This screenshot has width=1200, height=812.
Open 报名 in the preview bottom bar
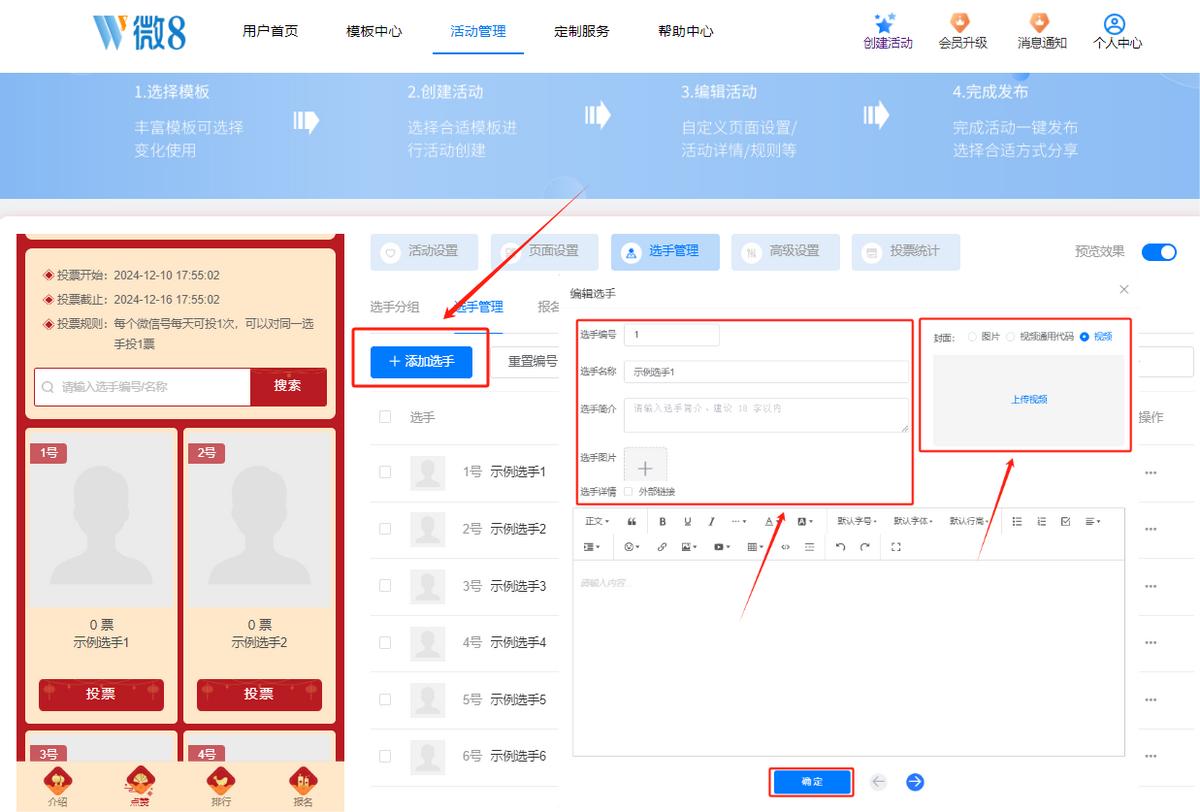click(303, 788)
